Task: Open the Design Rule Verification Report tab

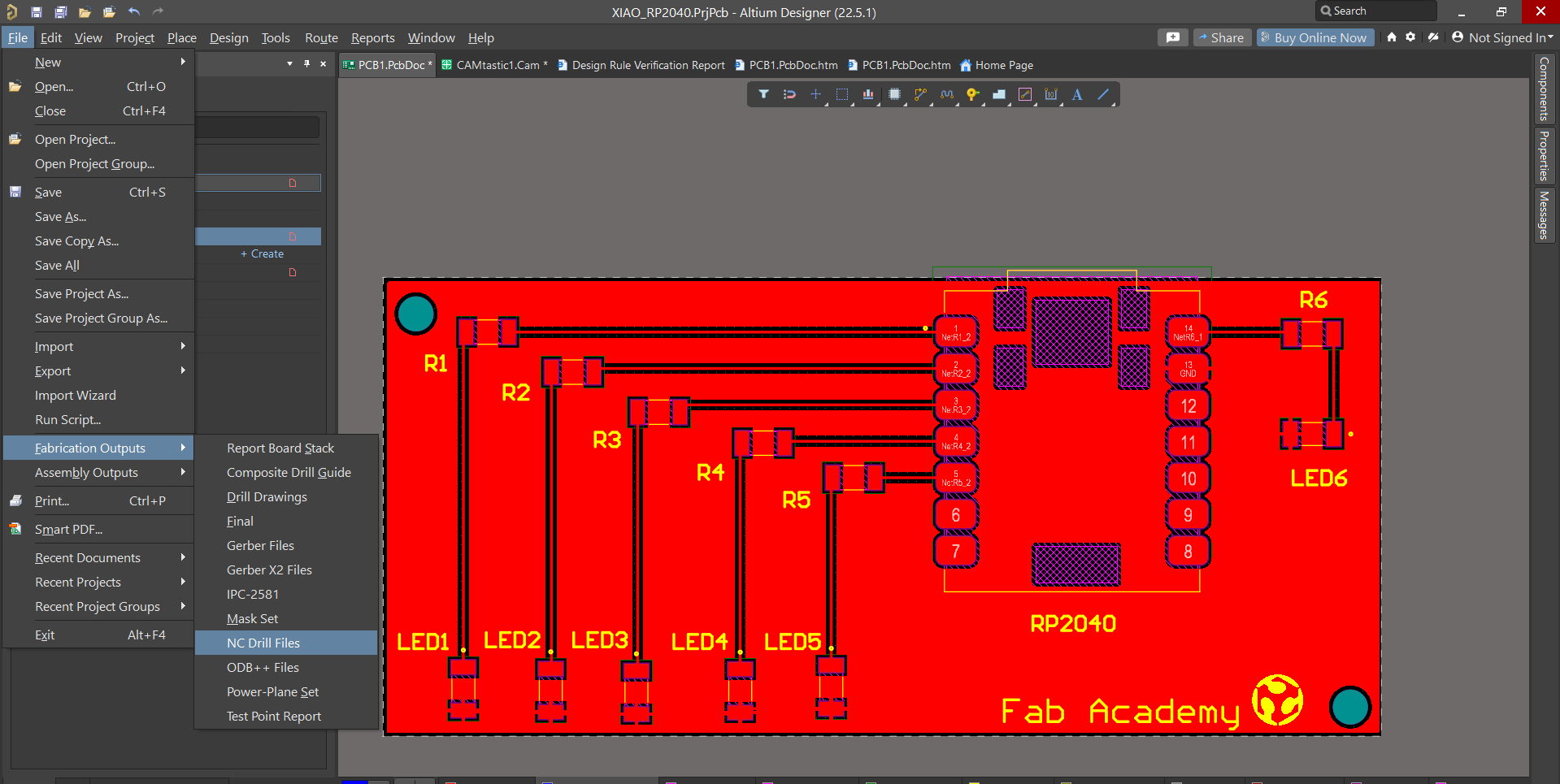Action: point(641,65)
